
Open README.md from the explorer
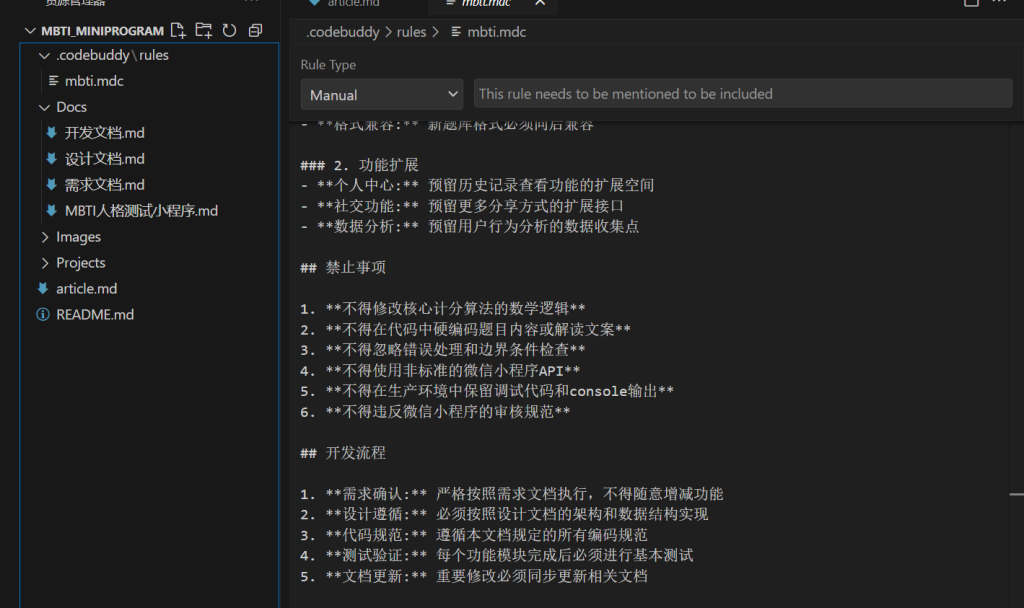tap(95, 315)
